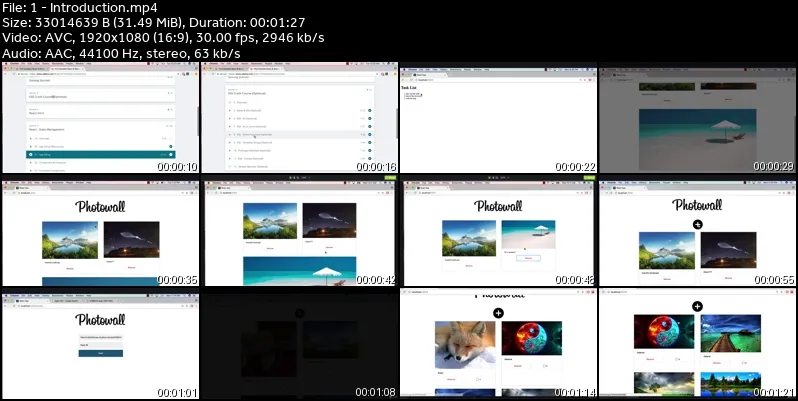798x401 pixels.
Task: Select the hovered Arrow Functions lesson row at 00:00:16
Action: [300, 134]
